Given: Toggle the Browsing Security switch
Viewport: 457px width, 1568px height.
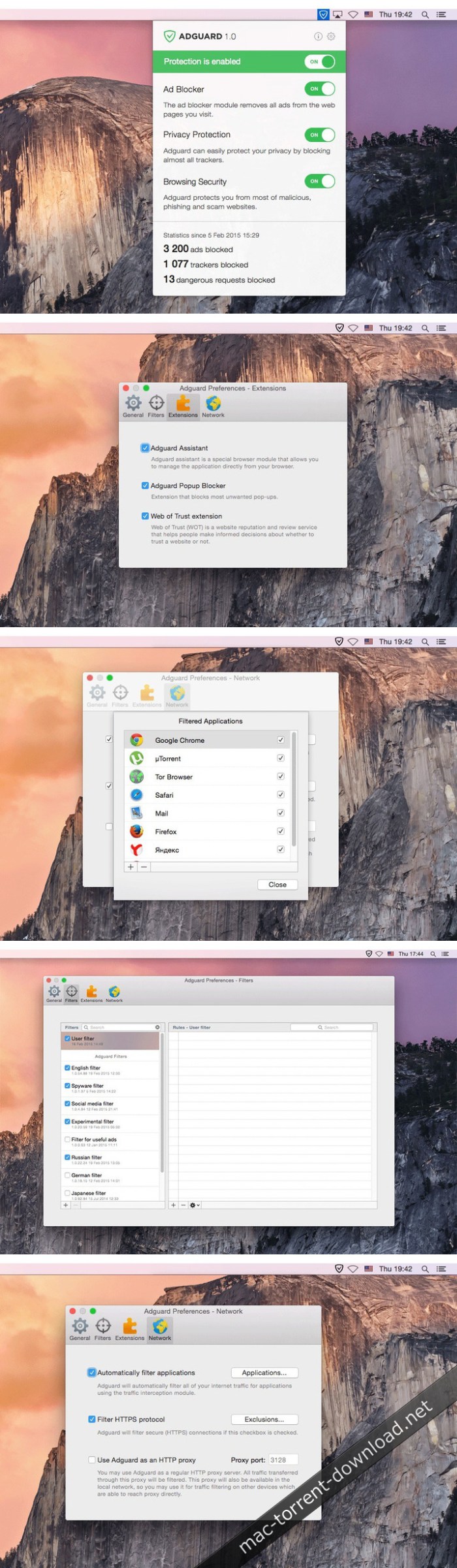Looking at the screenshot, I should [x=319, y=181].
